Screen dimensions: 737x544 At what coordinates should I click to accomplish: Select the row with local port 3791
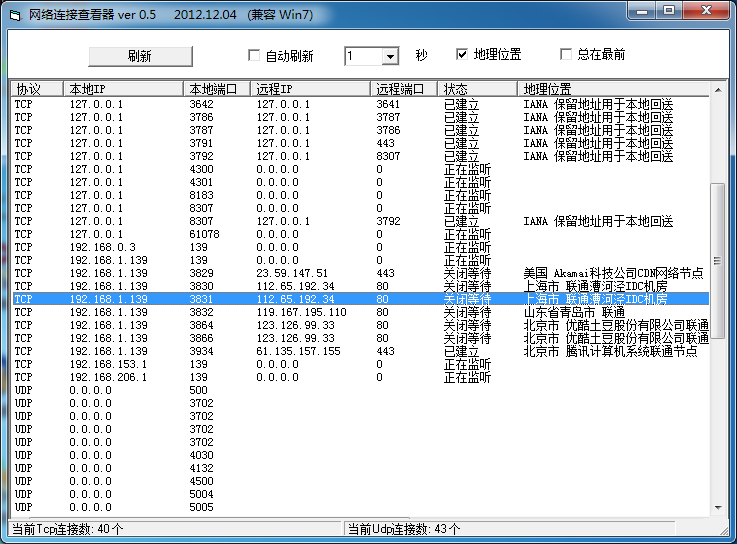tap(361, 143)
